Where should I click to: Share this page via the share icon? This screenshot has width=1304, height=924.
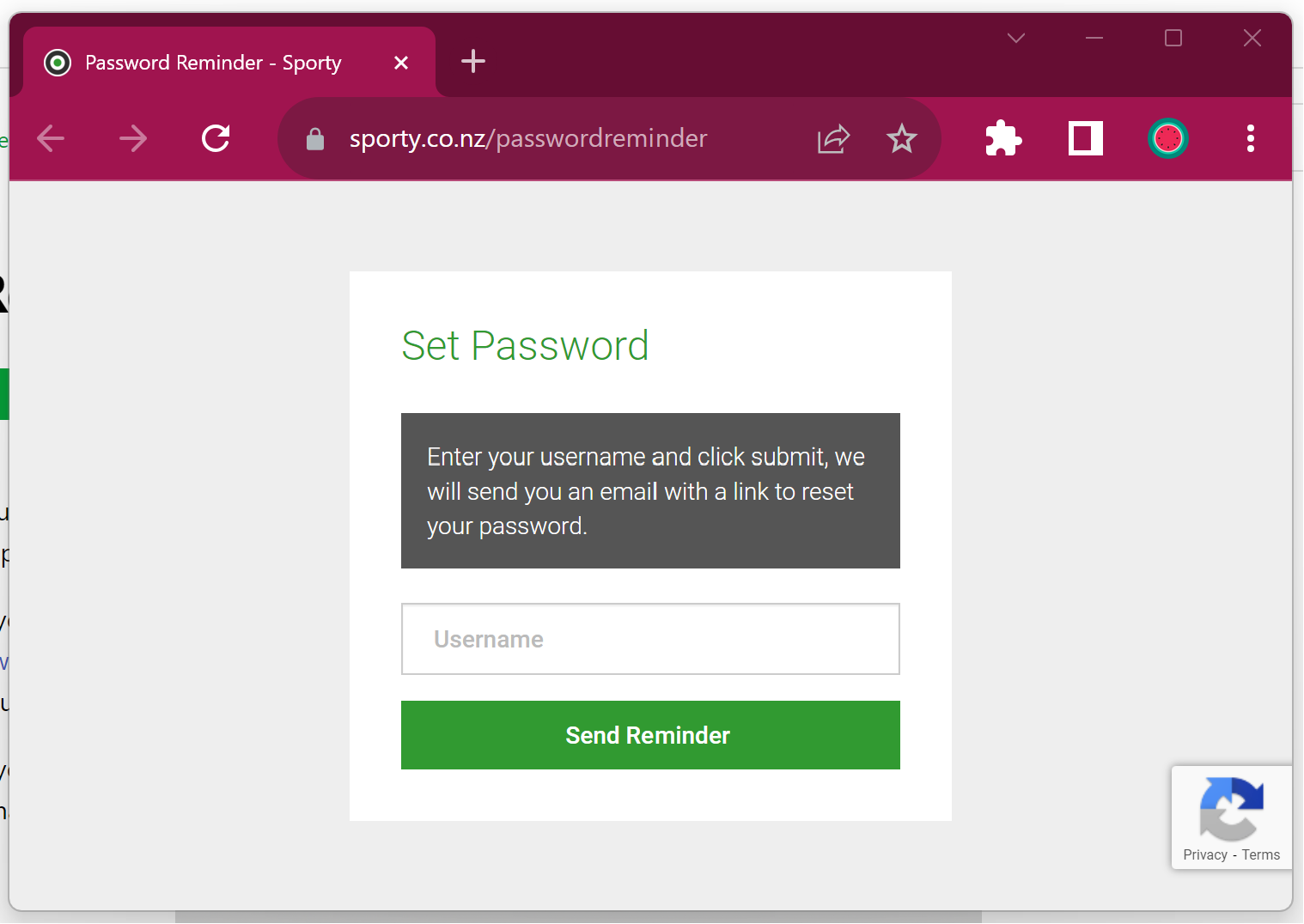[x=833, y=138]
